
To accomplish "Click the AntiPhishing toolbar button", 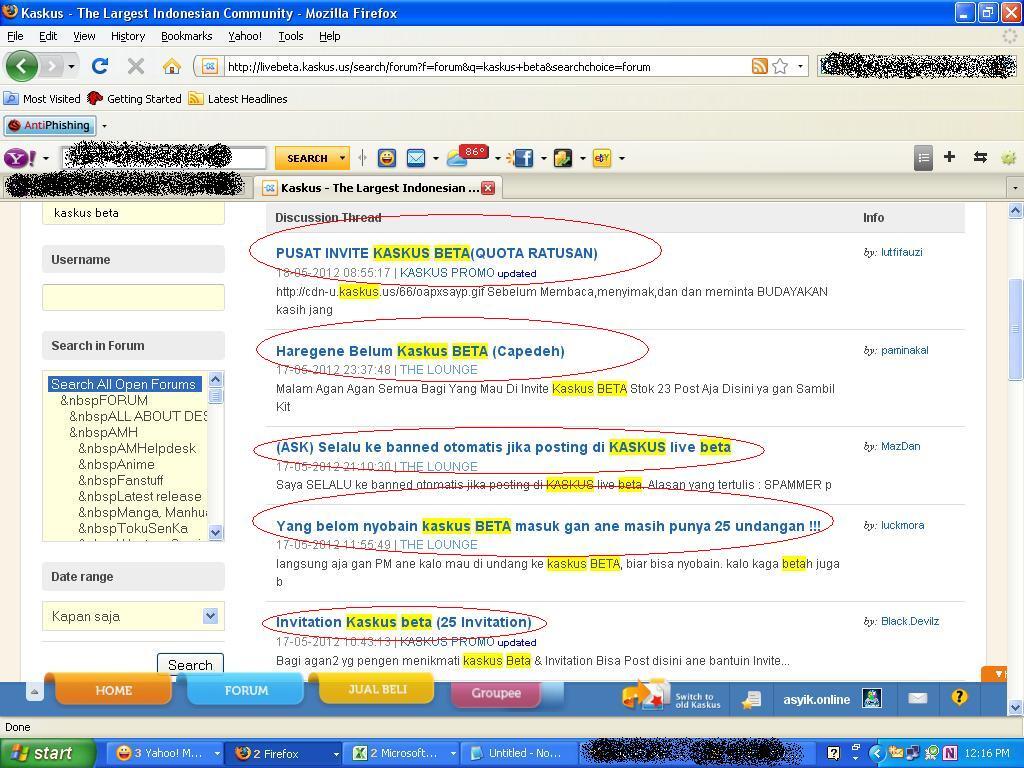I will pyautogui.click(x=50, y=125).
